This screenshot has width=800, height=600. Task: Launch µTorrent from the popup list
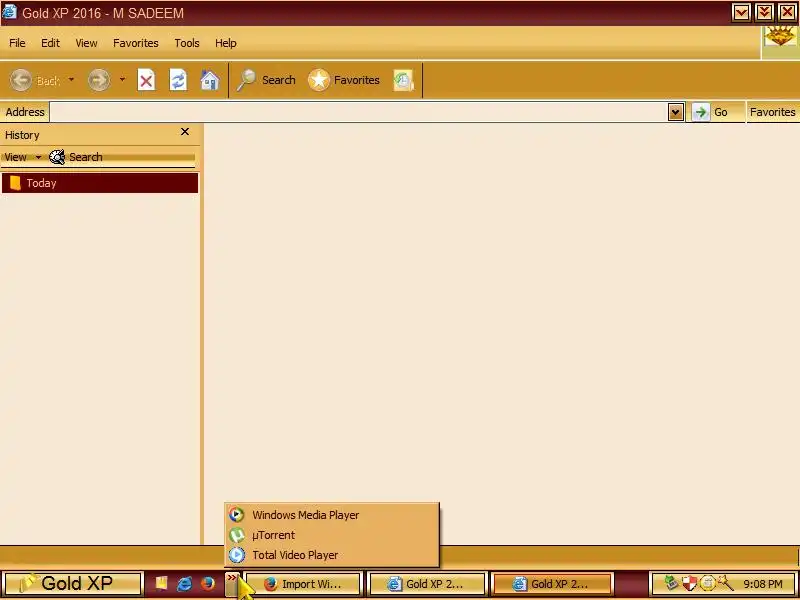(332, 535)
